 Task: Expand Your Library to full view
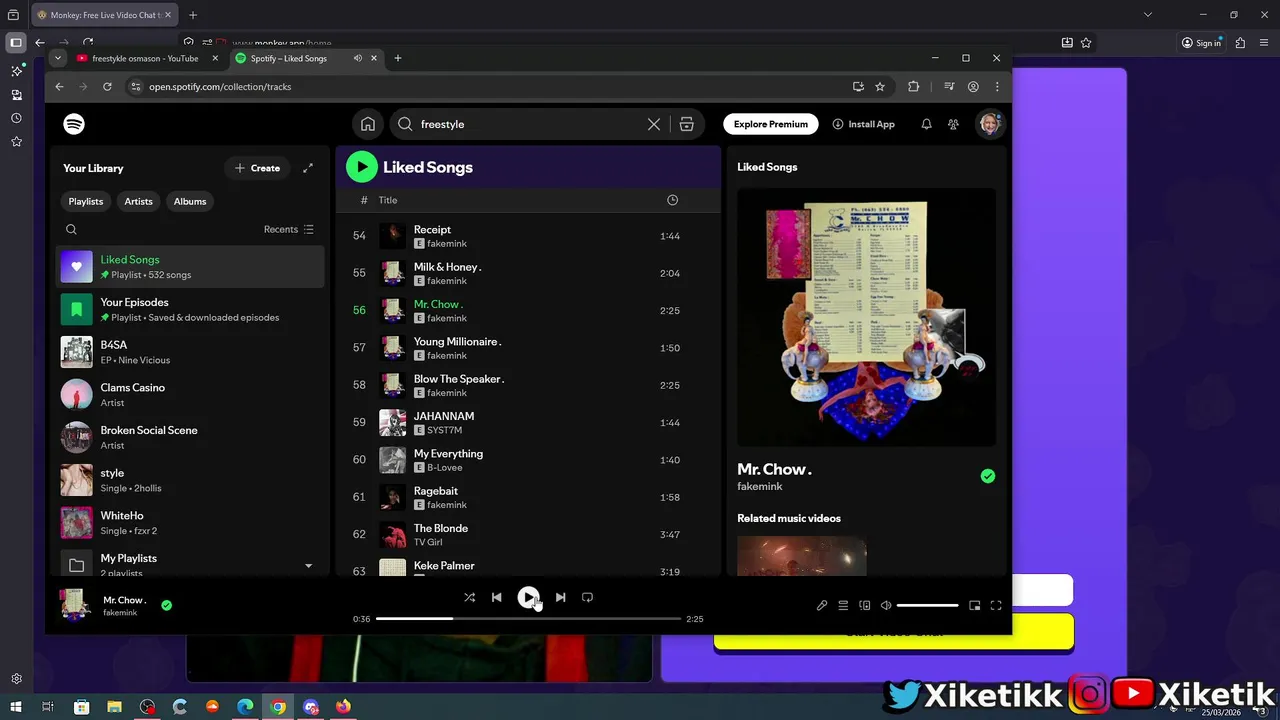click(308, 168)
